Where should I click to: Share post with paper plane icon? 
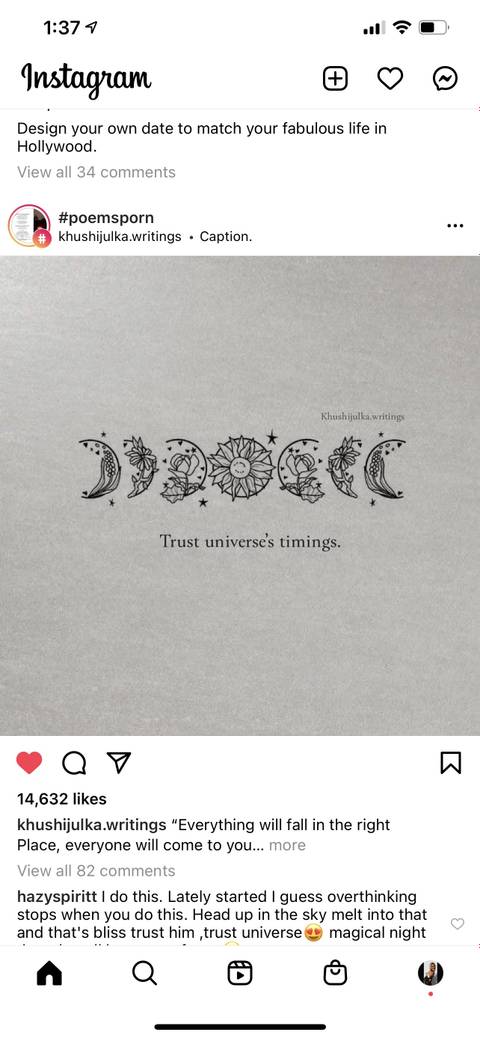119,763
